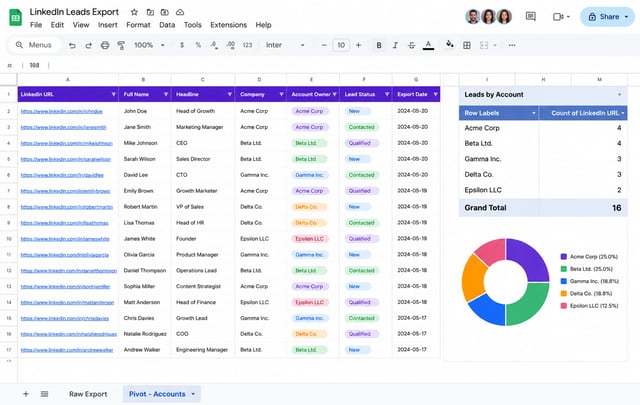The height and width of the screenshot is (405, 640).
Task: Click the Share button
Action: click(607, 17)
